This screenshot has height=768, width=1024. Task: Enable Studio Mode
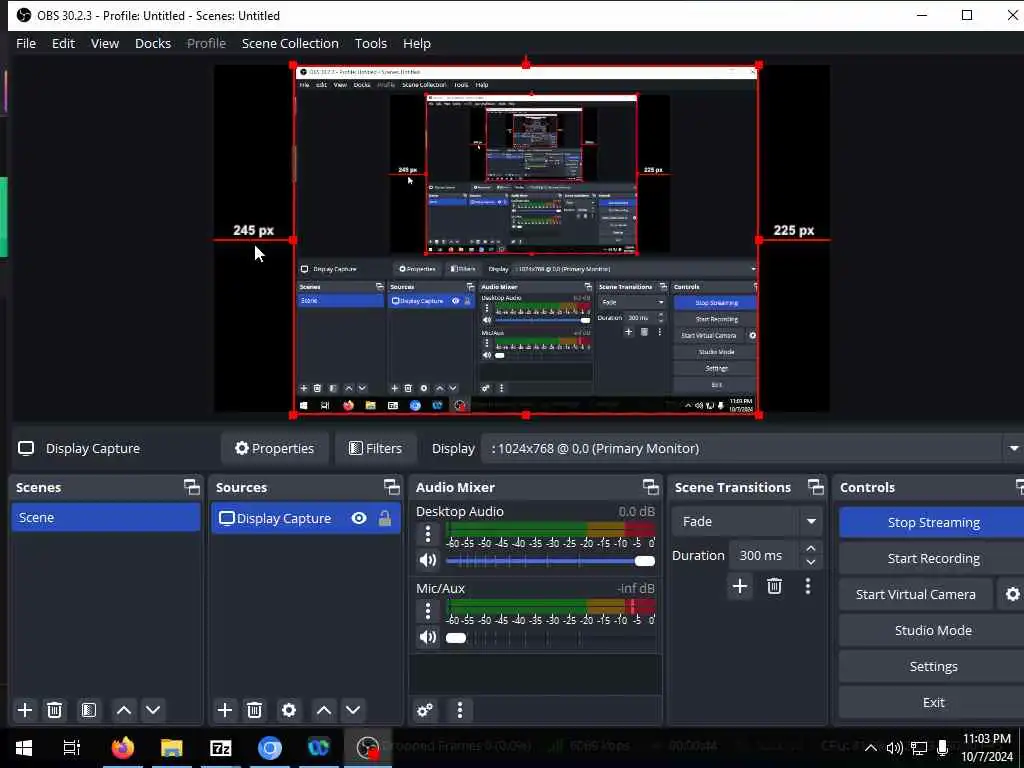pyautogui.click(x=932, y=630)
